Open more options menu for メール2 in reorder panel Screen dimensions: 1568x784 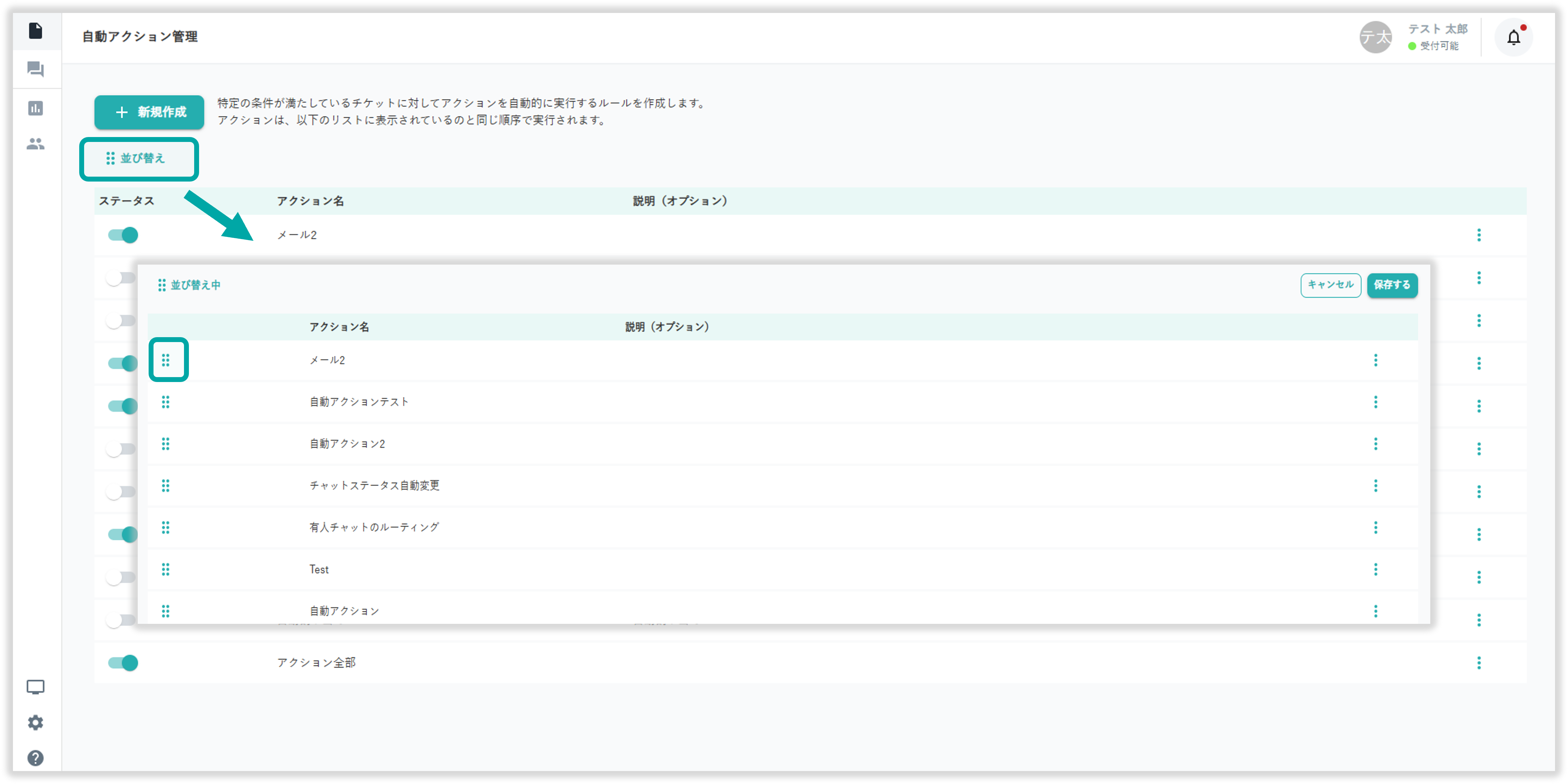[1375, 360]
